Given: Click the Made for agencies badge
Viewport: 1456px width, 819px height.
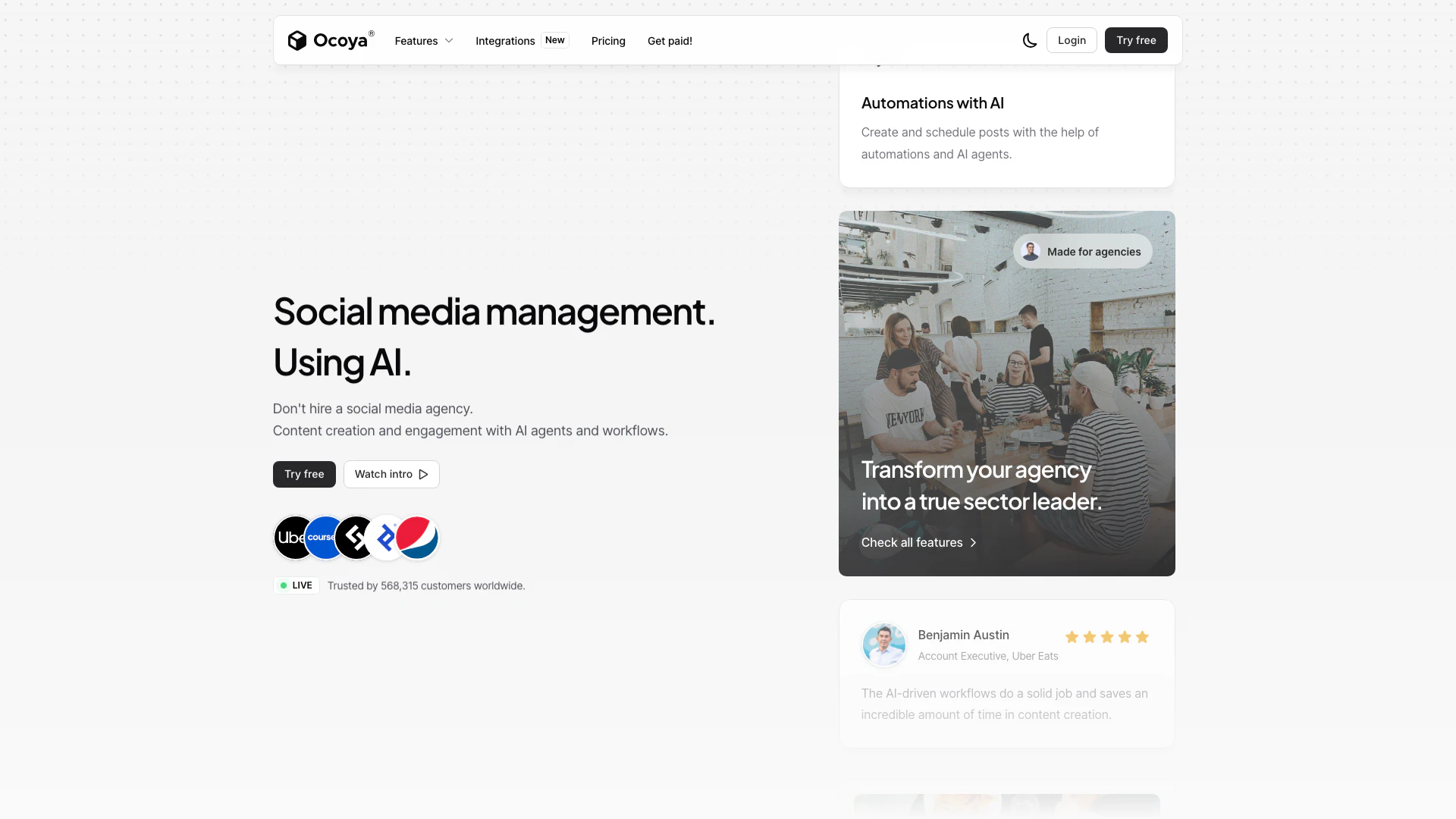Looking at the screenshot, I should (1082, 251).
